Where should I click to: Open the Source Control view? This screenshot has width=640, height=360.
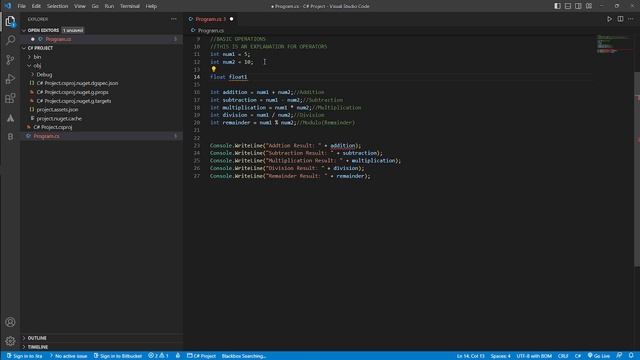pos(10,60)
